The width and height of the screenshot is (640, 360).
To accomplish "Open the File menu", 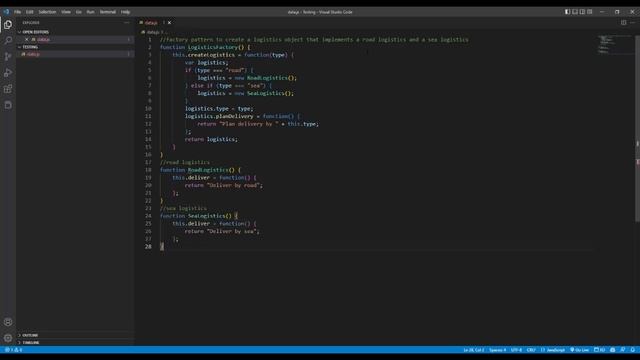I will tap(18, 12).
